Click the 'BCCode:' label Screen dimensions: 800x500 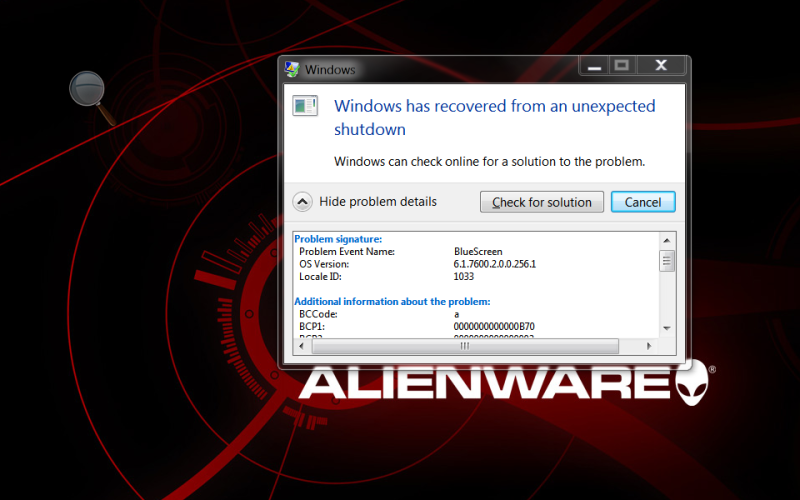318,314
